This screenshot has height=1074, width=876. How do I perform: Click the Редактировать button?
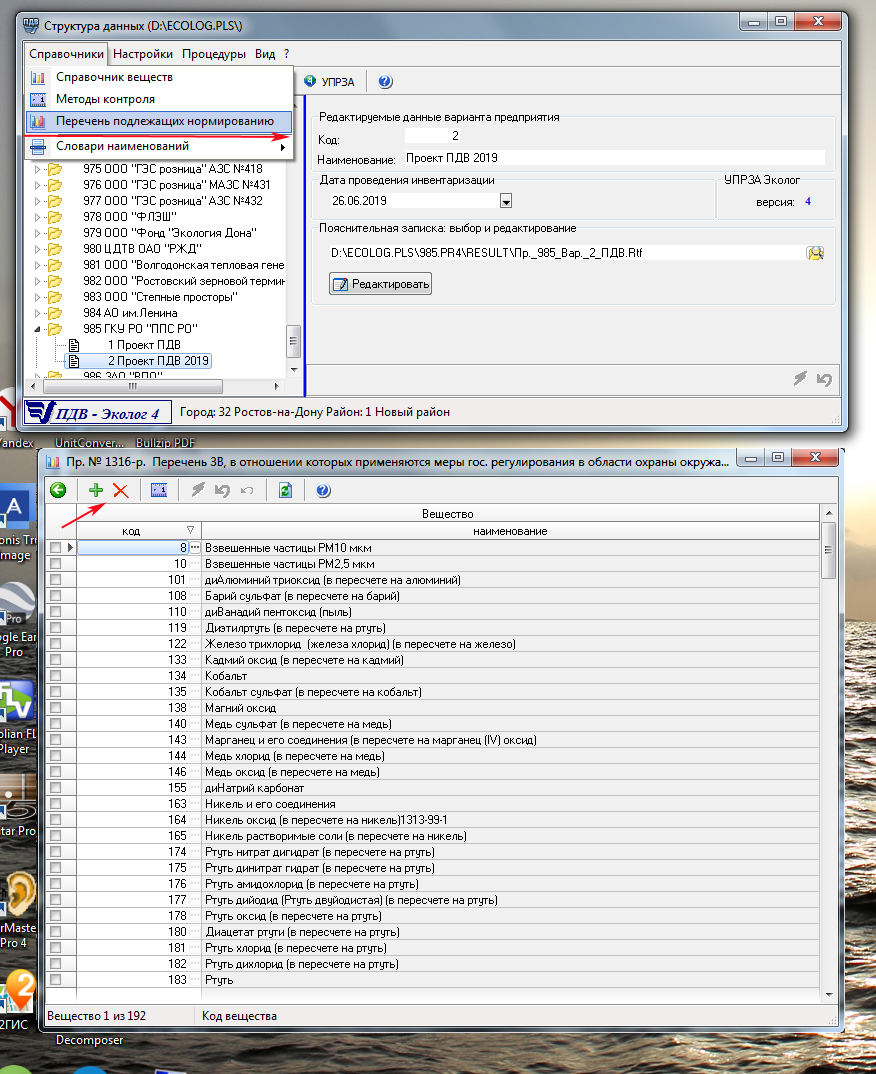point(380,285)
